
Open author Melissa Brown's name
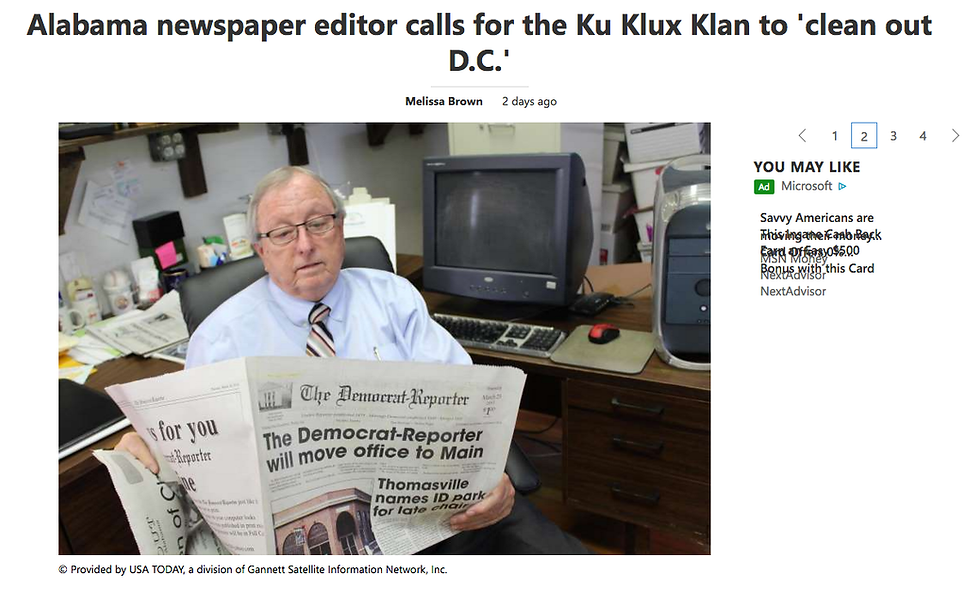[444, 101]
